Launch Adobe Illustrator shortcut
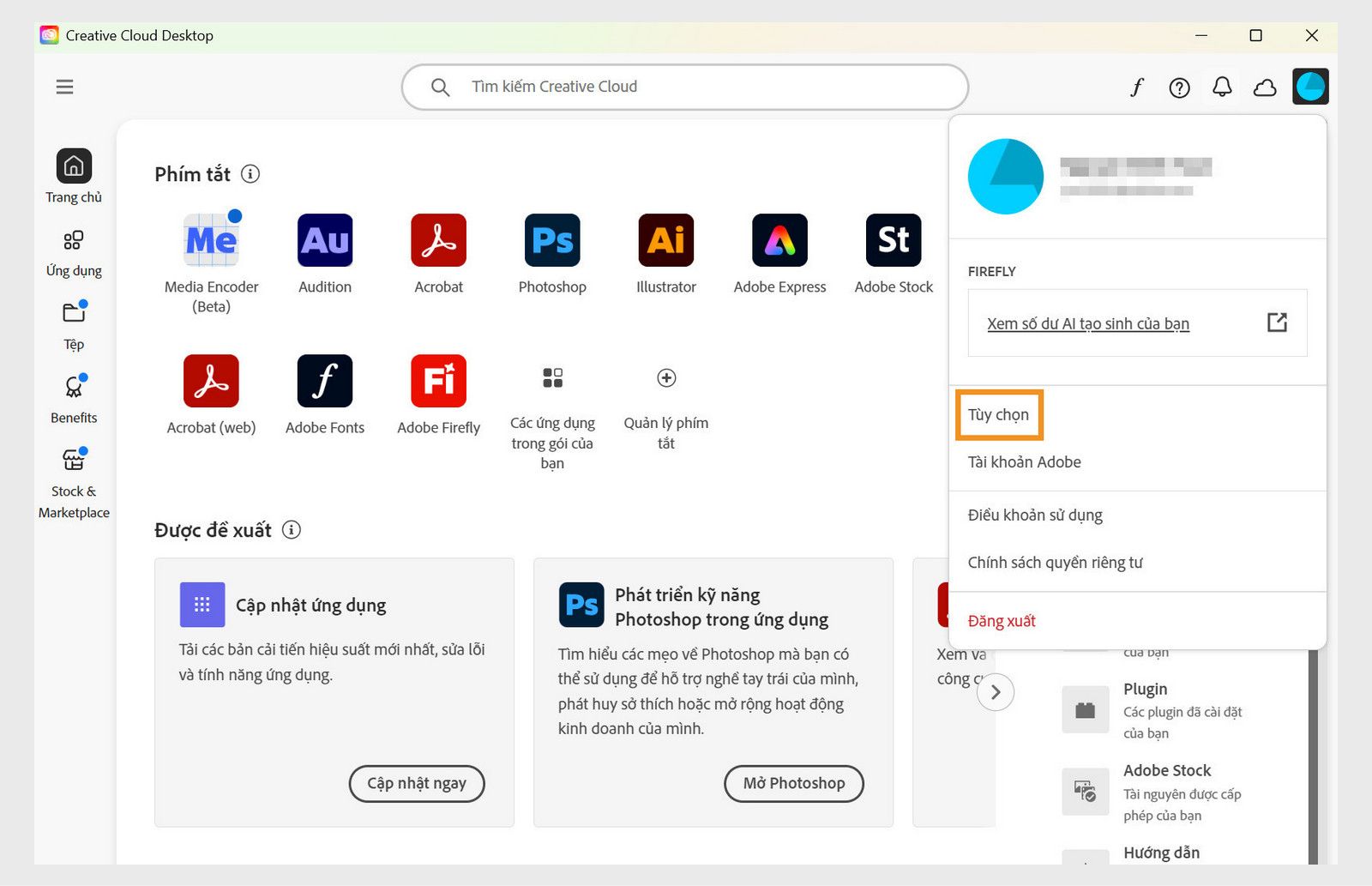Screen dimensions: 1372x886 tap(665, 240)
